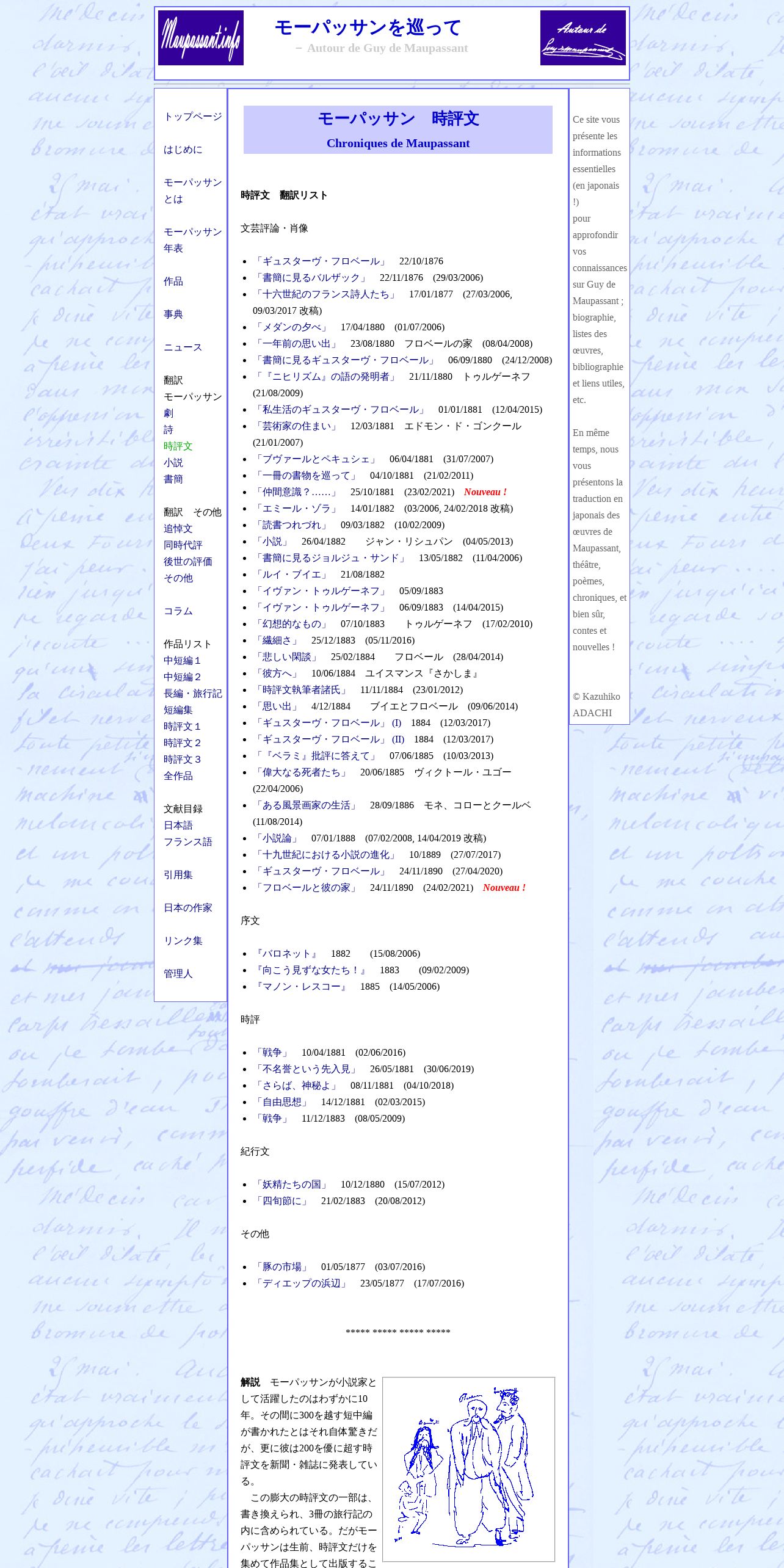
Task: Click the Maupassant.info logo image
Action: (x=201, y=38)
